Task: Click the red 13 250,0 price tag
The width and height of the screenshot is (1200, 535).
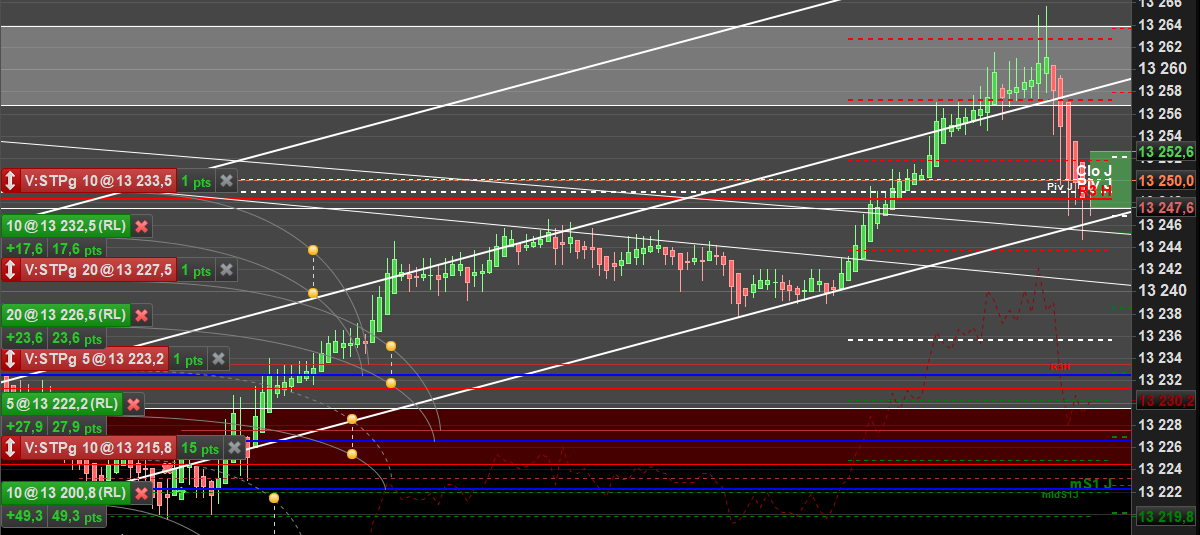Action: pos(1166,181)
